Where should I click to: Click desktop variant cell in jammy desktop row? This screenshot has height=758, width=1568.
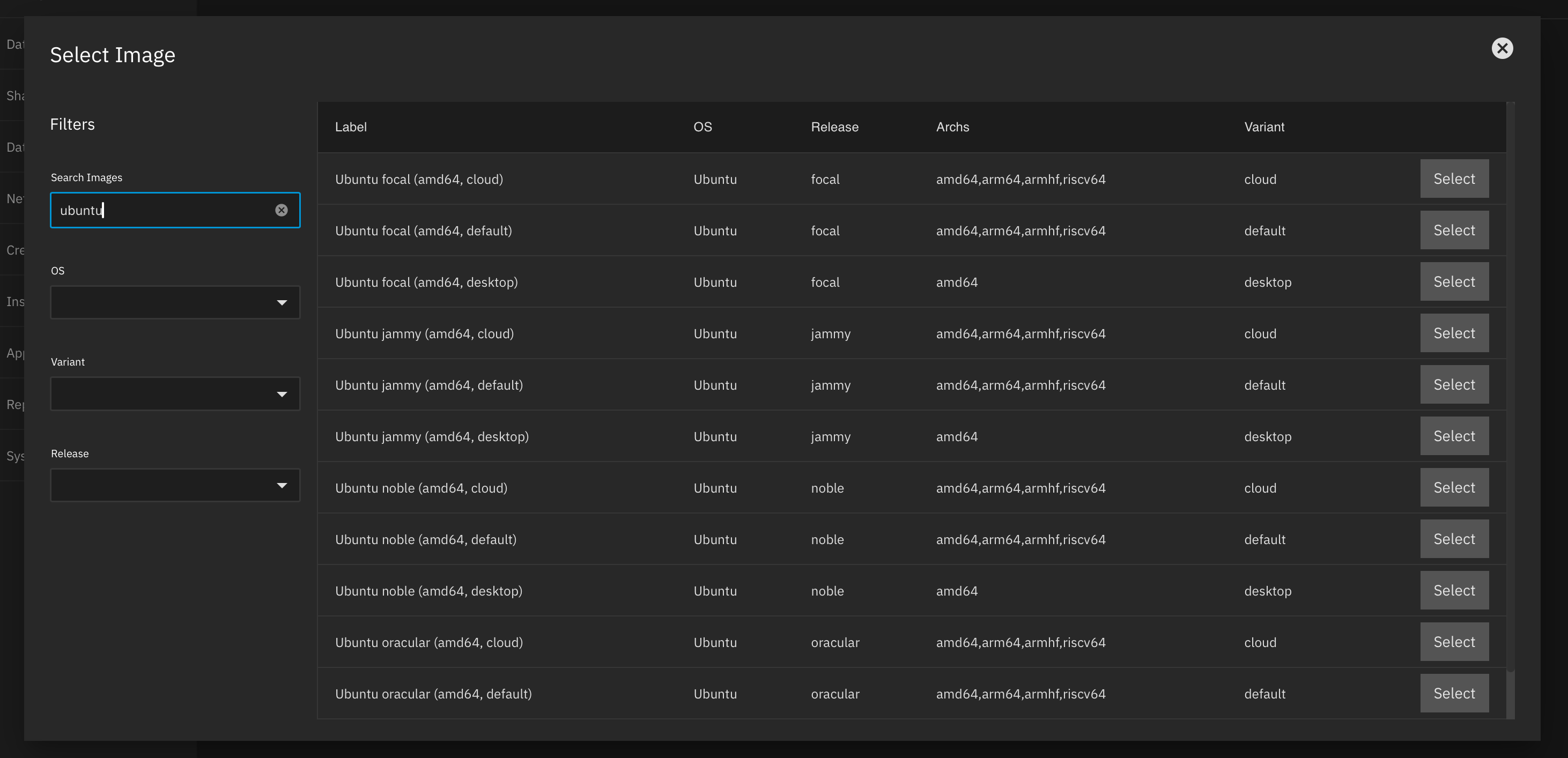point(1268,437)
